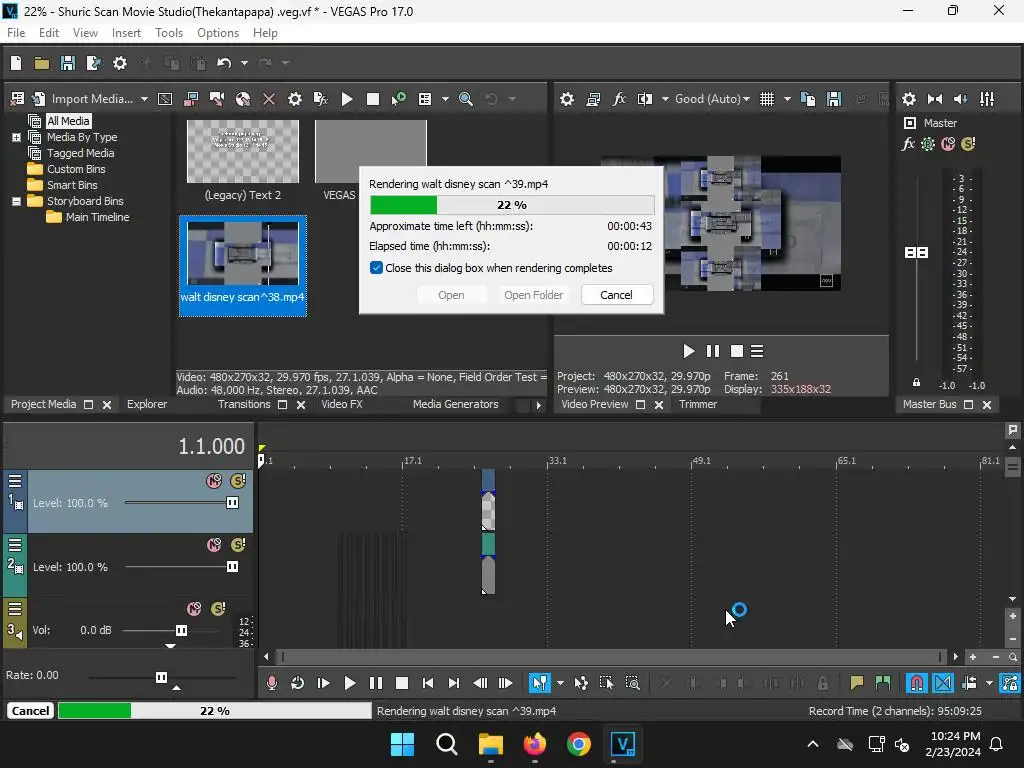This screenshot has height=768, width=1024.
Task: Click track 1 Level slider handle
Action: tap(232, 502)
